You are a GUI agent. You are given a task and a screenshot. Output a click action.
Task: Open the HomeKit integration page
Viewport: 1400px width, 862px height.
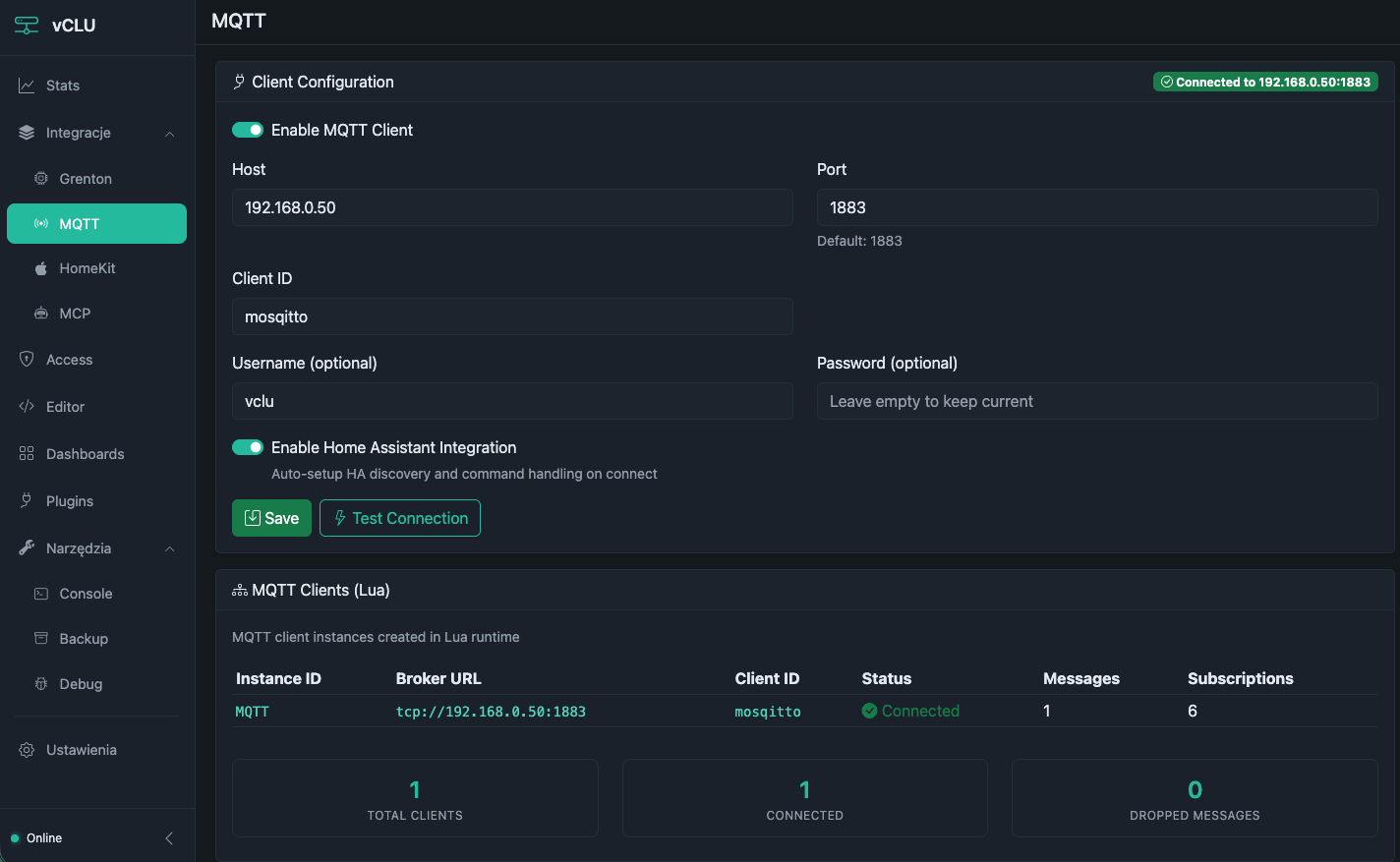coord(97,268)
